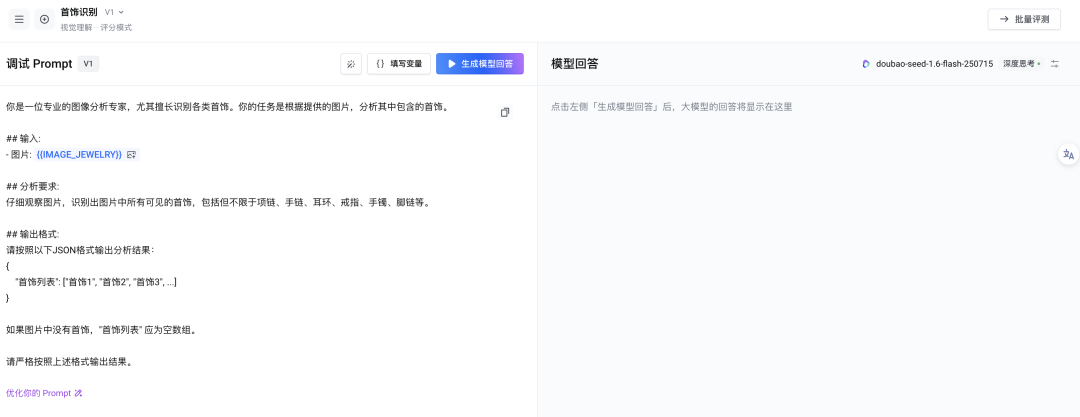Viewport: 1080px width, 417px height.
Task: Copy the prompt with copy icon
Action: [x=505, y=112]
